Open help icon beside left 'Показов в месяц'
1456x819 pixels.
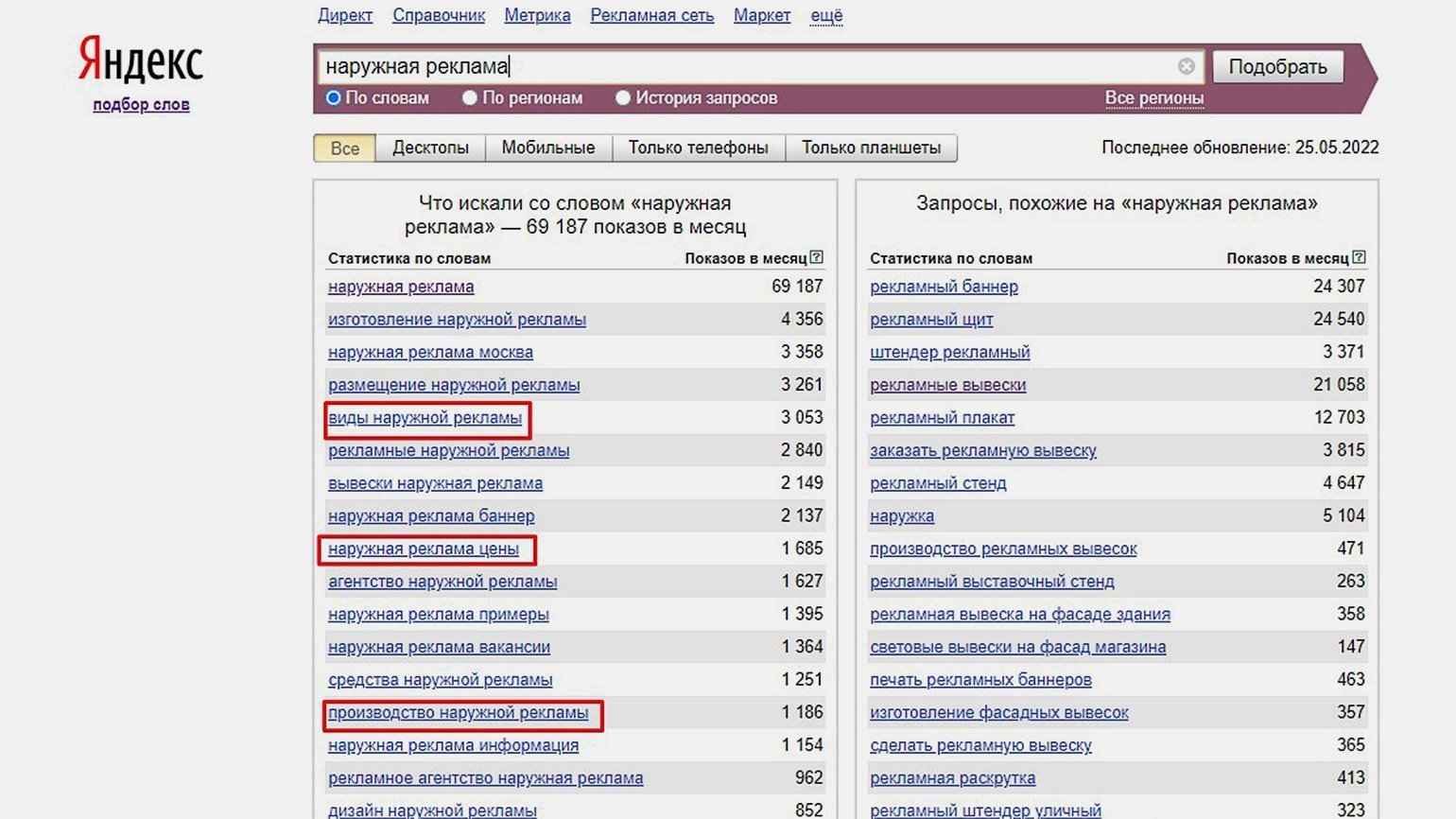pyautogui.click(x=817, y=257)
